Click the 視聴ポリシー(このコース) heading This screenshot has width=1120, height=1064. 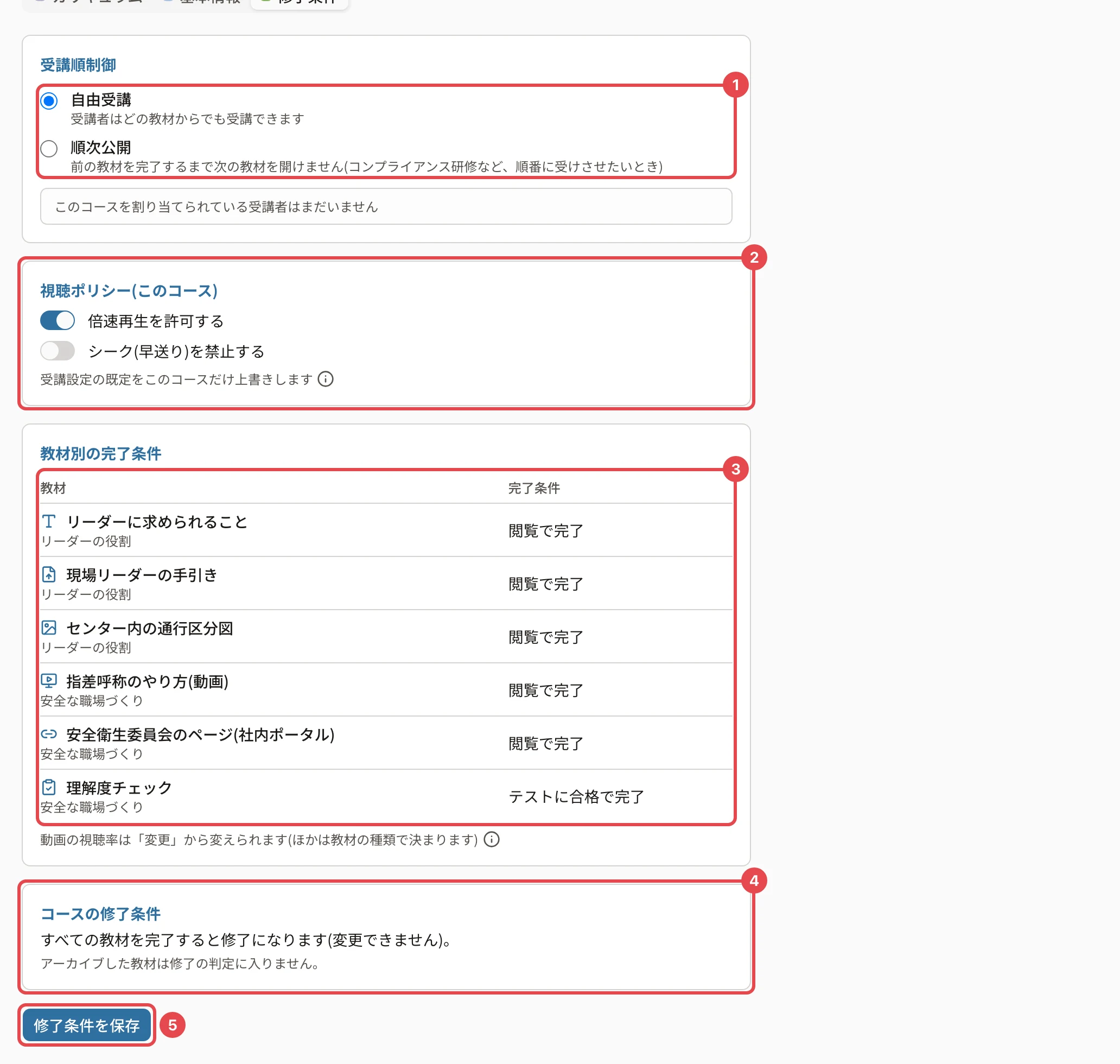tap(129, 291)
